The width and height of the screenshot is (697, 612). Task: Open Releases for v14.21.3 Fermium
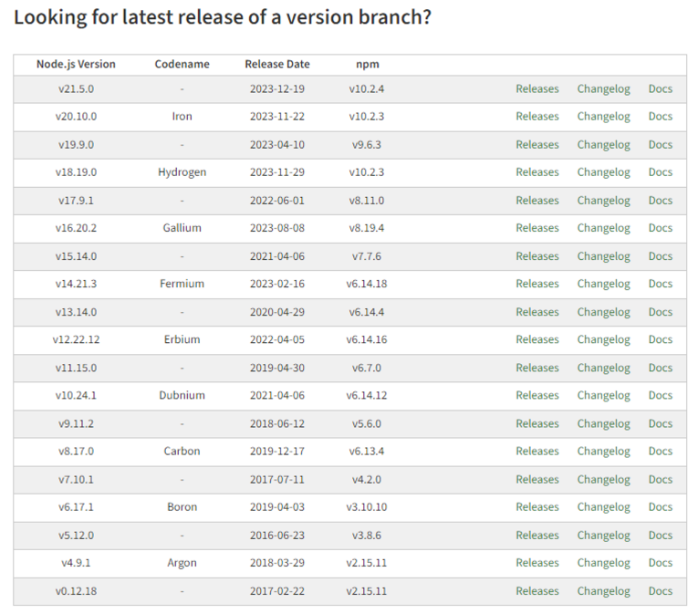(x=537, y=284)
